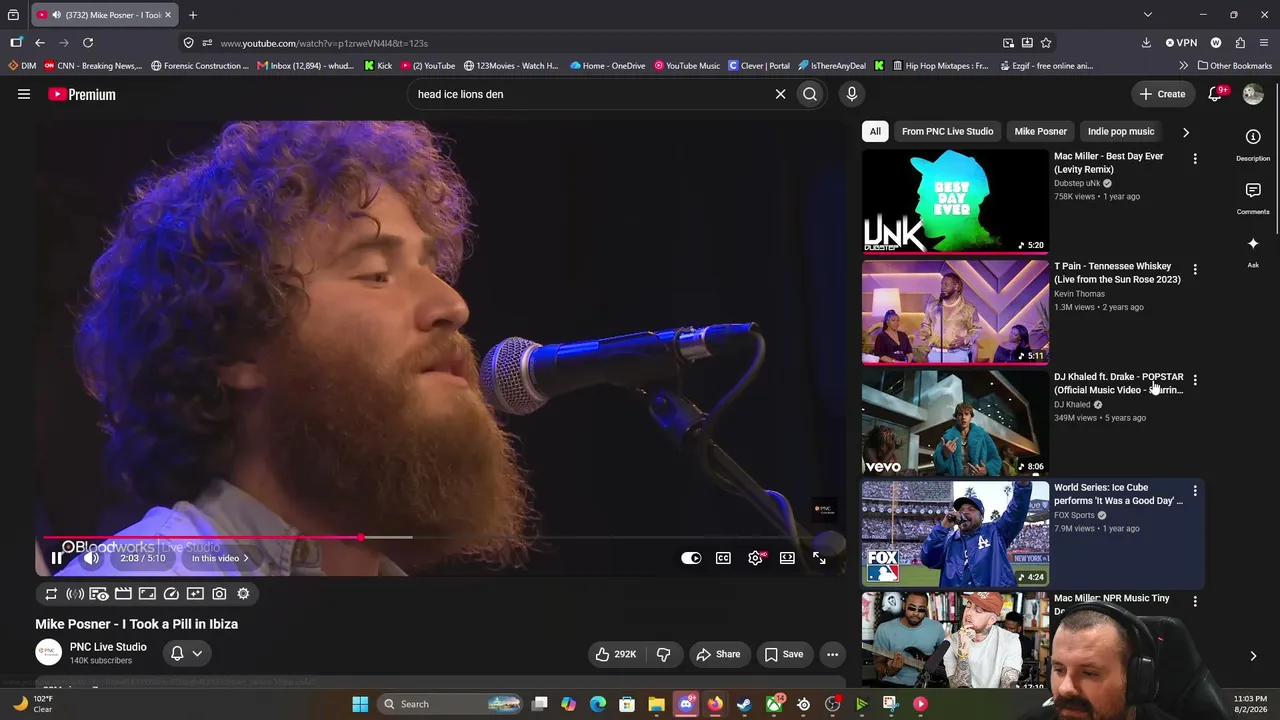Reload the page
The image size is (1280, 720).
pyautogui.click(x=88, y=43)
